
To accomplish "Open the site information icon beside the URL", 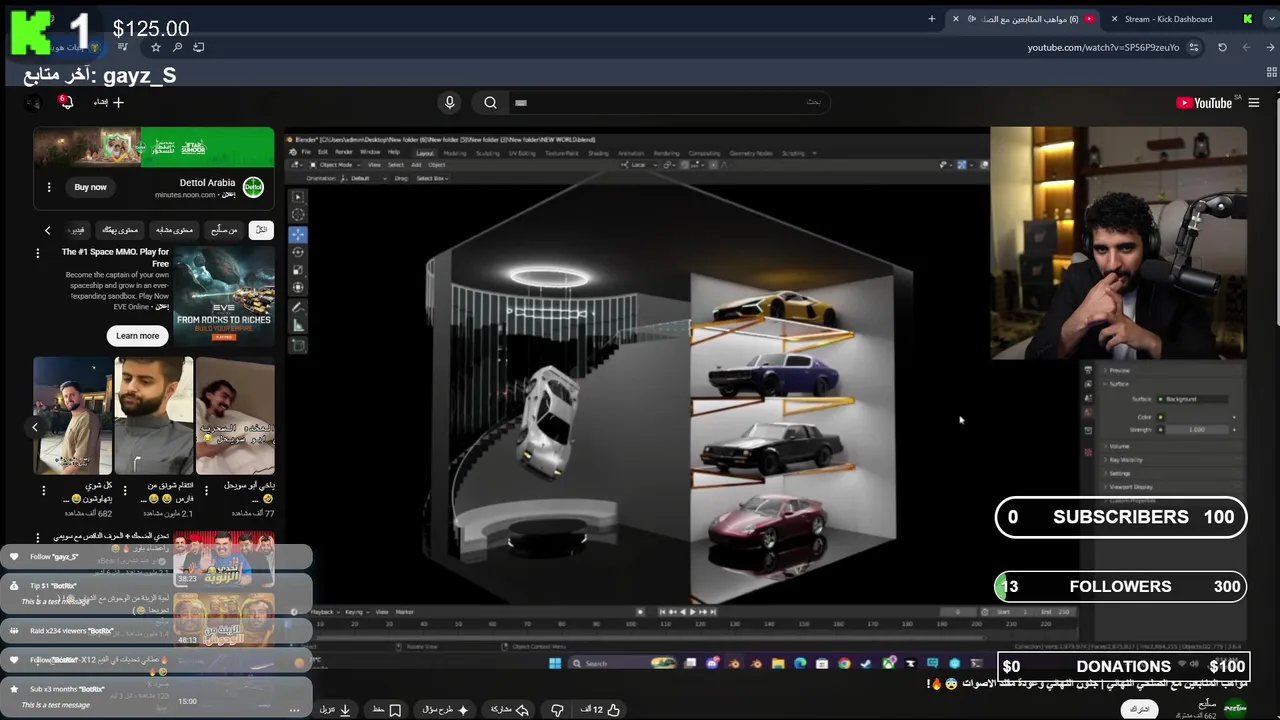I will pyautogui.click(x=1195, y=47).
